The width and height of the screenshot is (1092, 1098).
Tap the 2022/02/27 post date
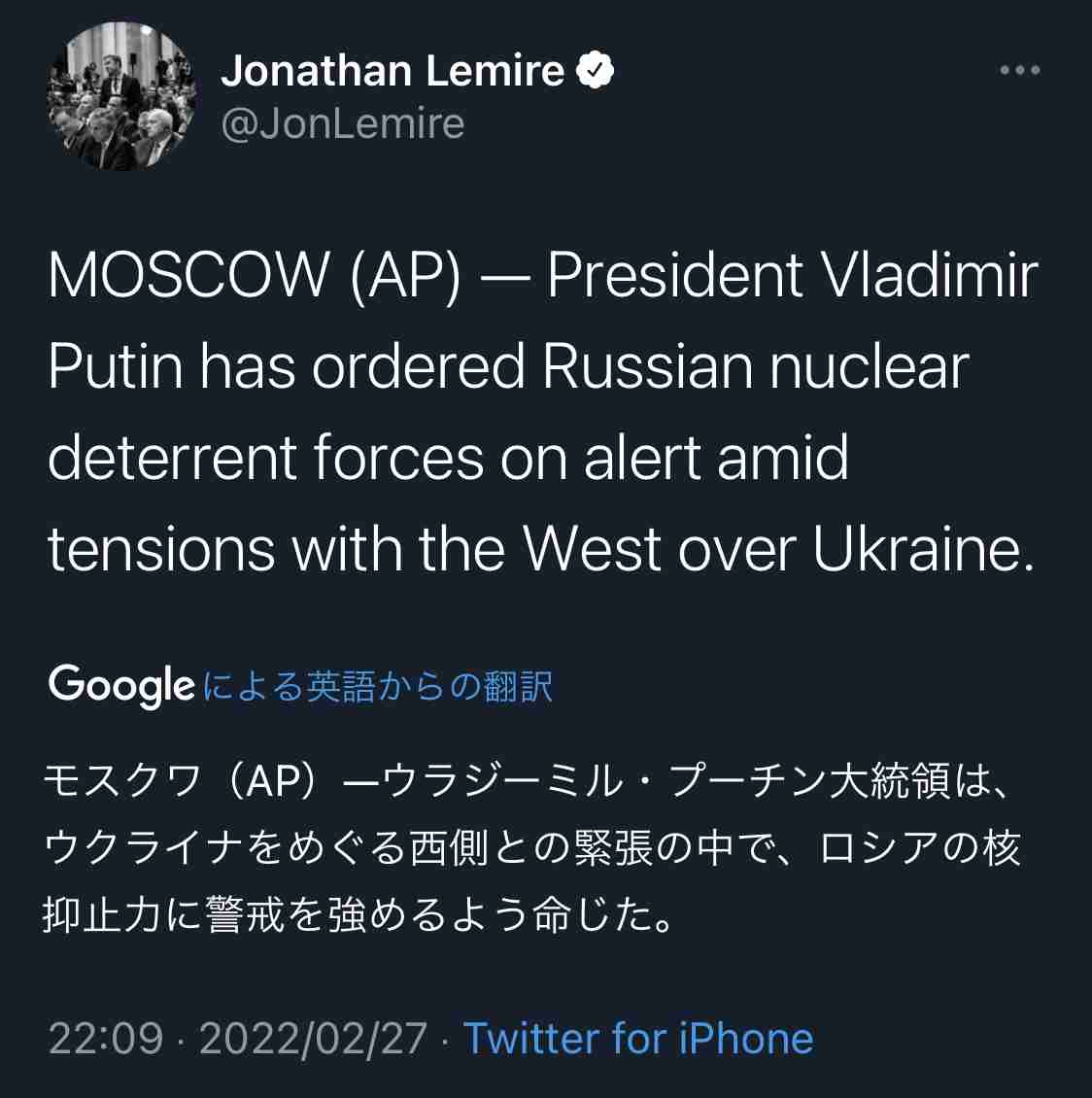tap(313, 1038)
